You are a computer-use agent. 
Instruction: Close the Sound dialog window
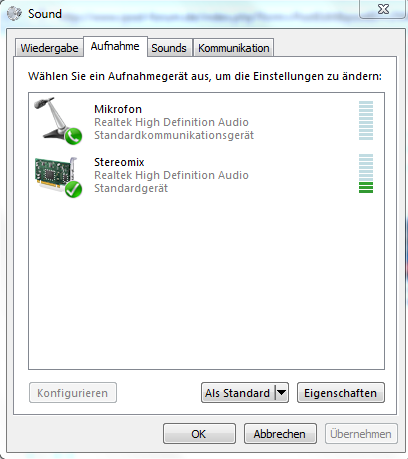point(383,9)
